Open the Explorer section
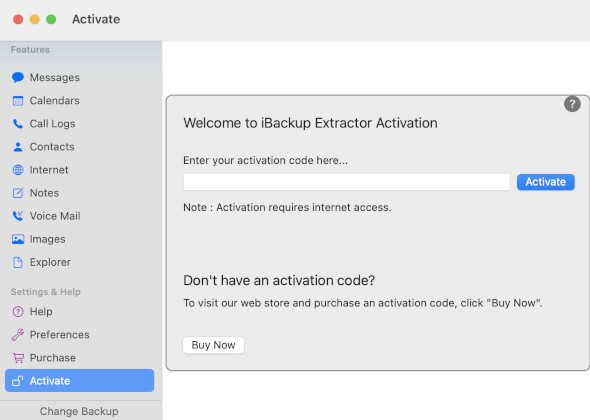Viewport: 590px width, 420px height. pos(50,262)
